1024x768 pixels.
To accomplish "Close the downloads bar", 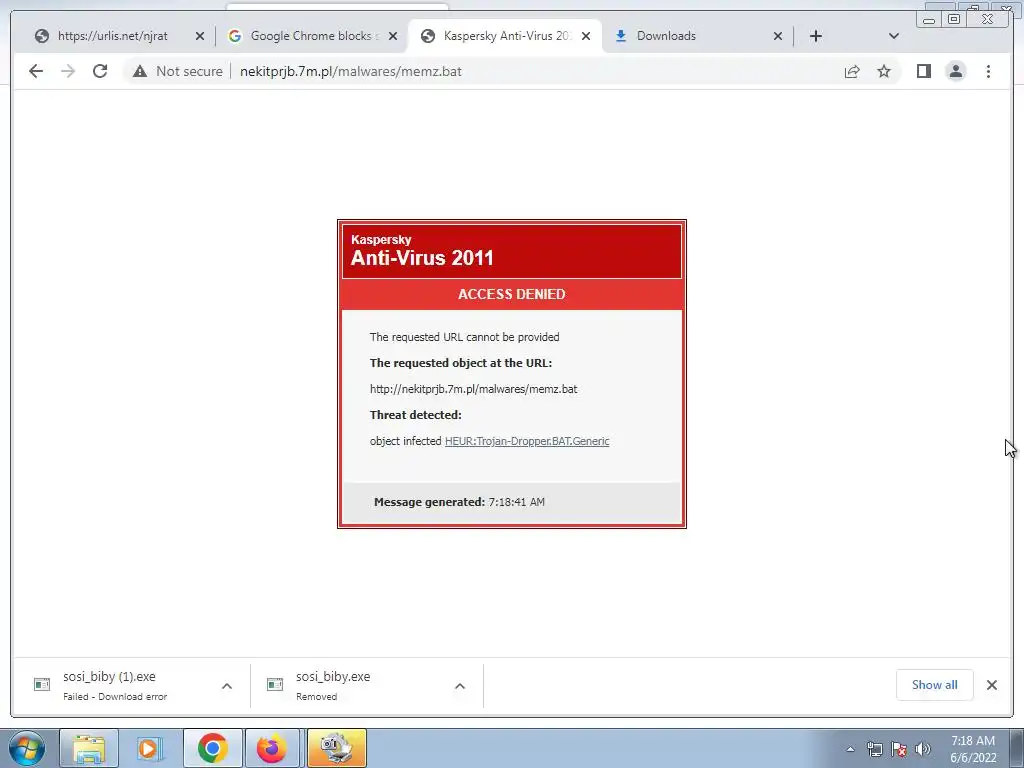I will (992, 685).
